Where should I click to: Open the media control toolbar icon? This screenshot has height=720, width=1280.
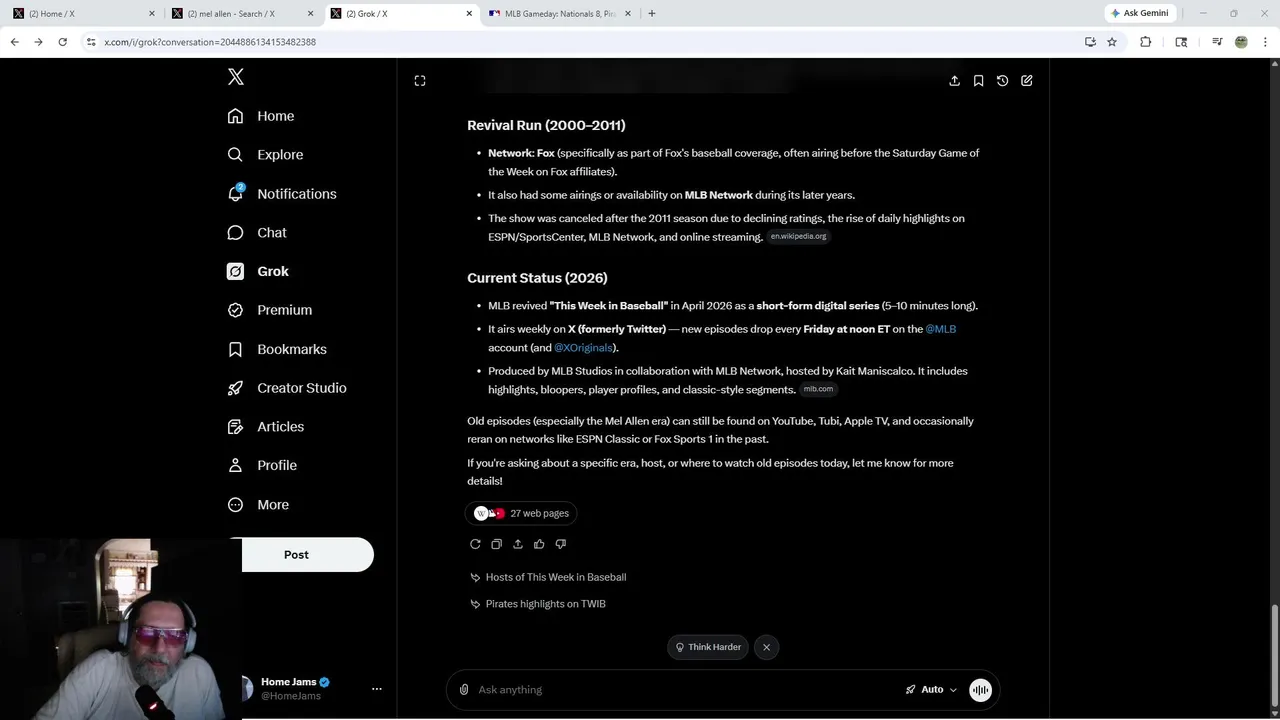pos(1217,42)
